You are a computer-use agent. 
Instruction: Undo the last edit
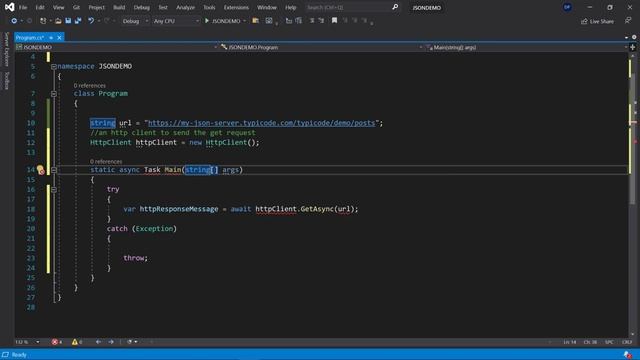(91, 21)
